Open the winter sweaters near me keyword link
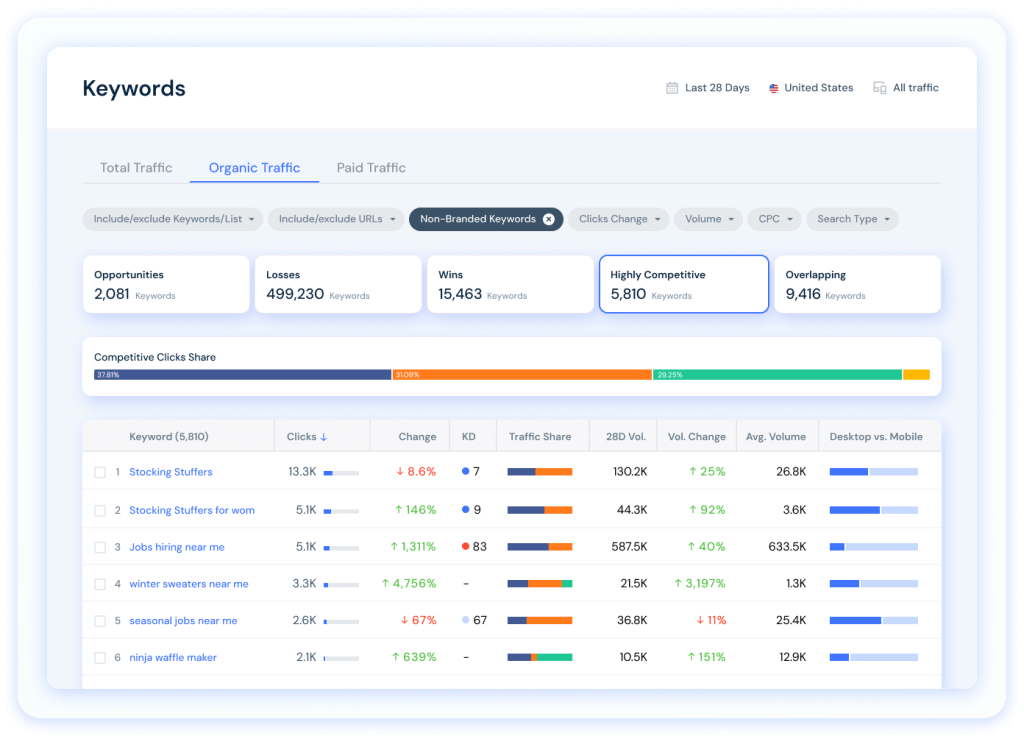 click(188, 584)
